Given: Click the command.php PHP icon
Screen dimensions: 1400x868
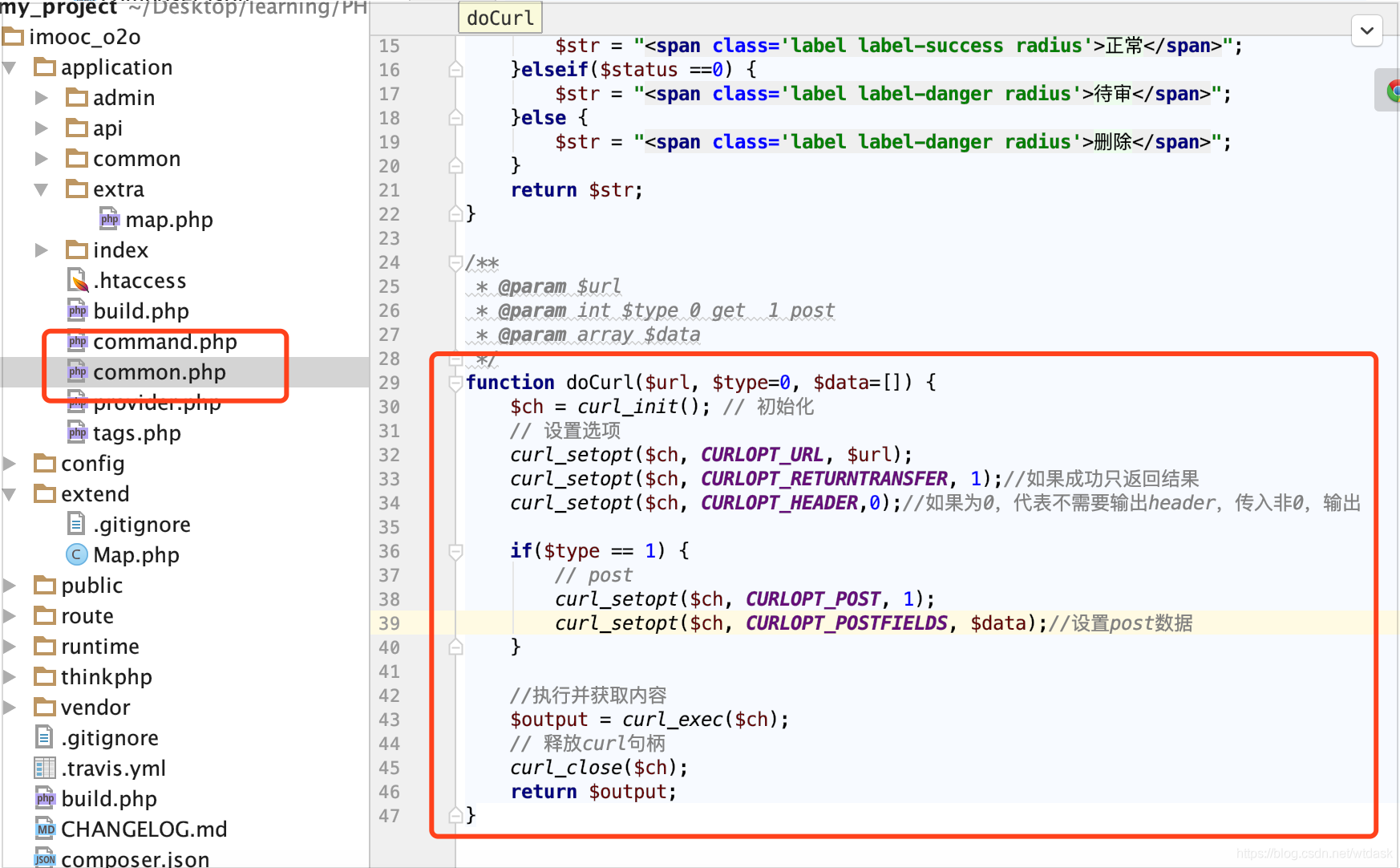Looking at the screenshot, I should pyautogui.click(x=78, y=341).
